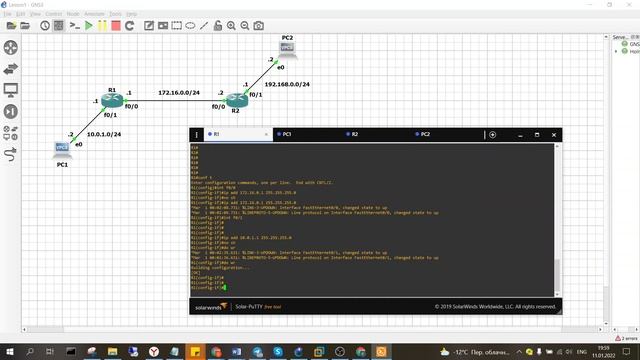Select the Add a note tool

(x=149, y=26)
